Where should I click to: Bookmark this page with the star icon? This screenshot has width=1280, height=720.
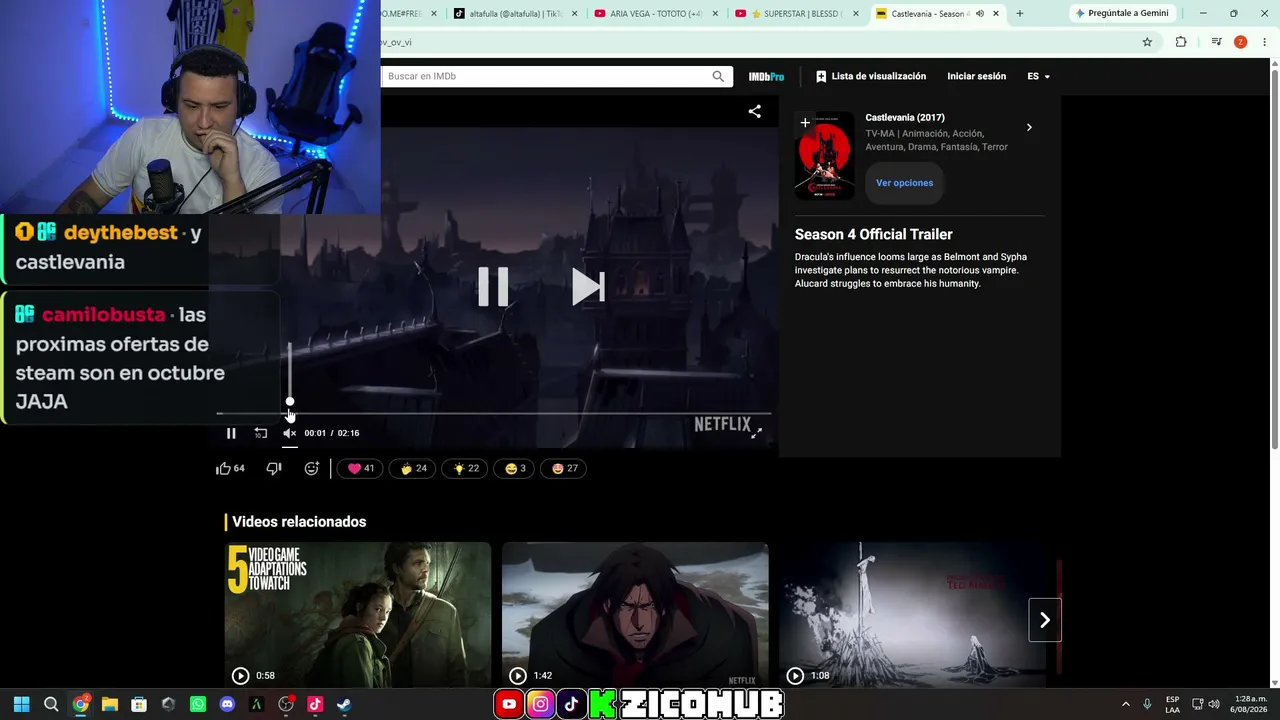click(x=1147, y=42)
